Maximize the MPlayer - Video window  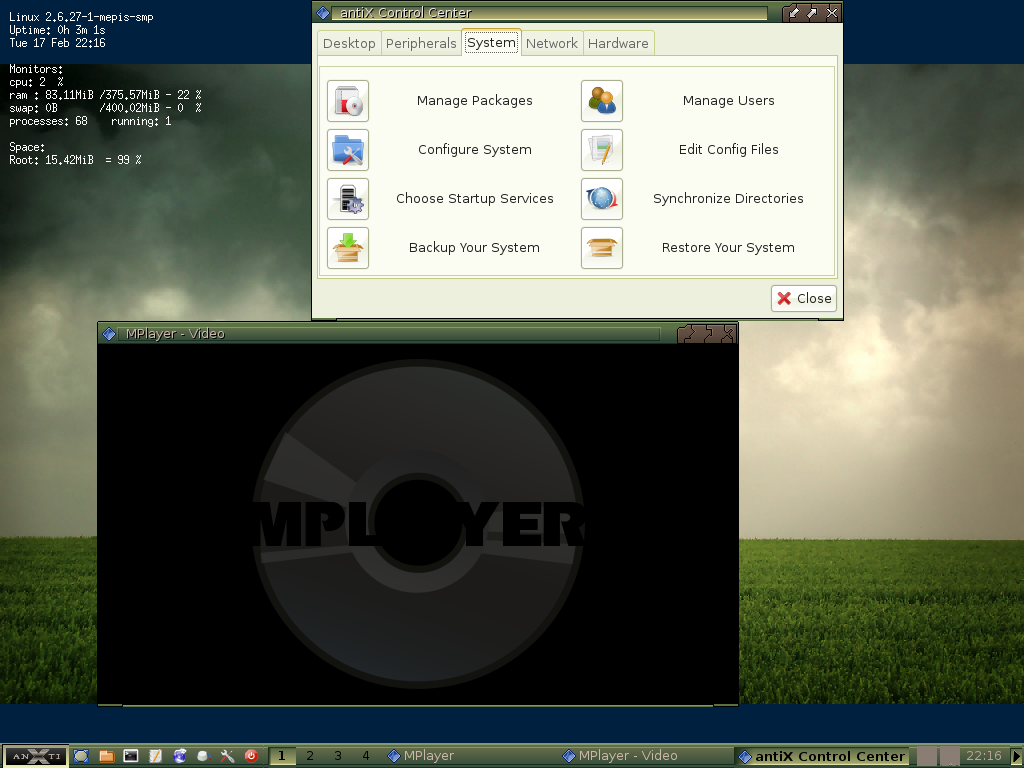[708, 334]
